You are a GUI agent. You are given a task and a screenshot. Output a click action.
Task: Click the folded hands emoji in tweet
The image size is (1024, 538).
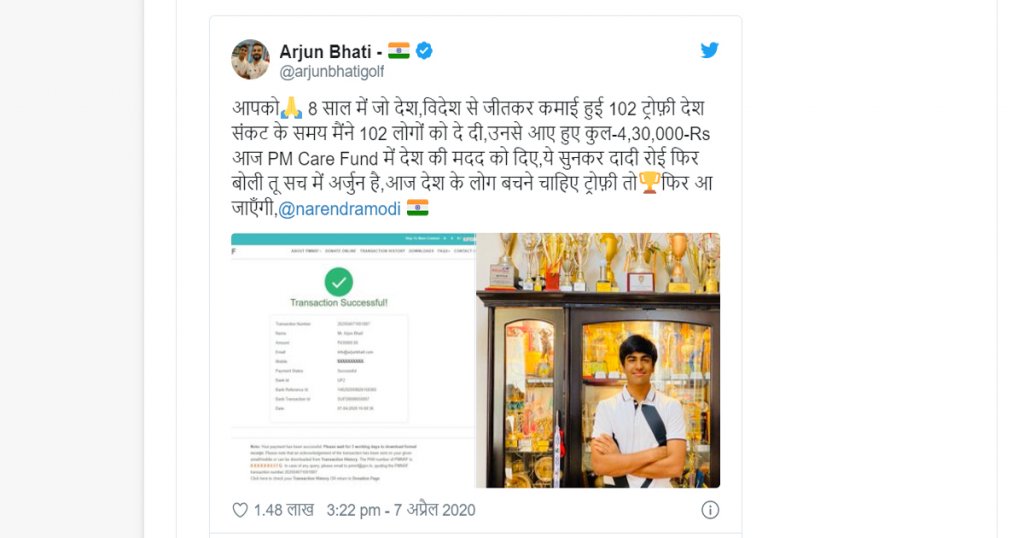[x=292, y=108]
